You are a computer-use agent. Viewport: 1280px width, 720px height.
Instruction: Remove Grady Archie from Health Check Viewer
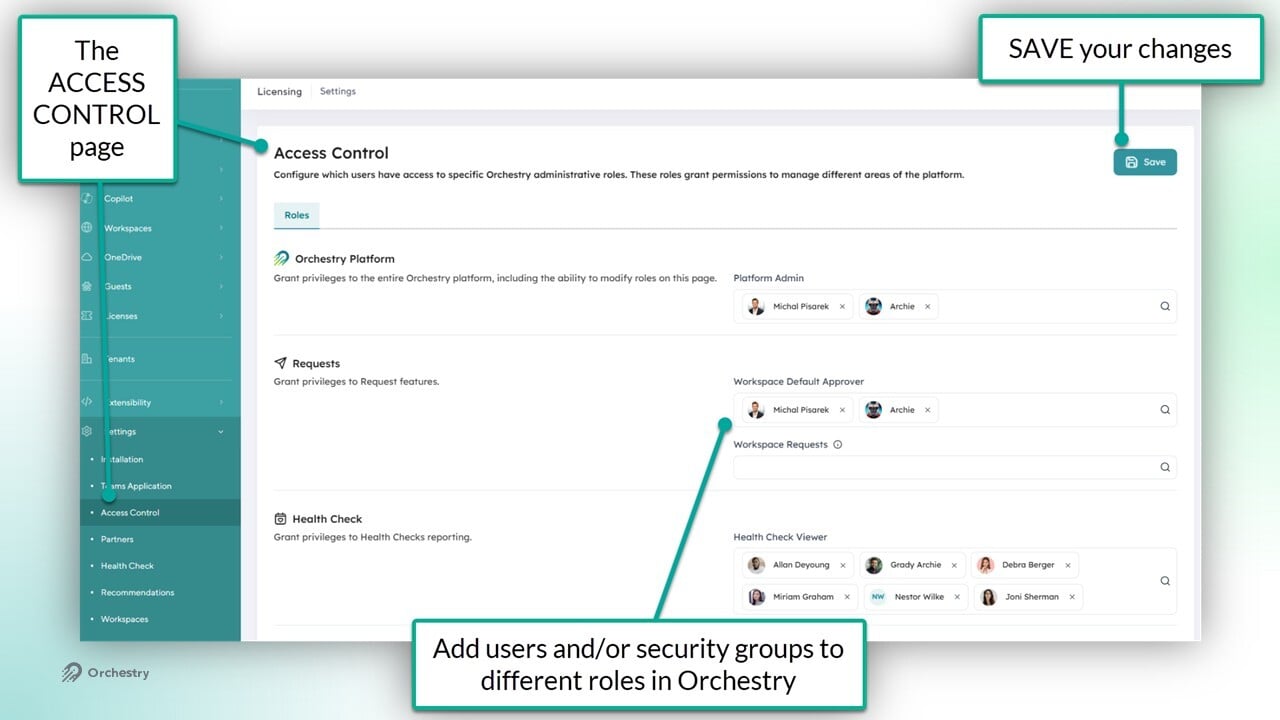click(954, 565)
